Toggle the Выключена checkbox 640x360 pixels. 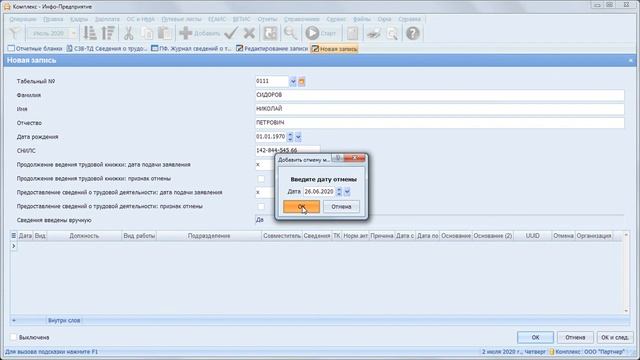pos(13,337)
